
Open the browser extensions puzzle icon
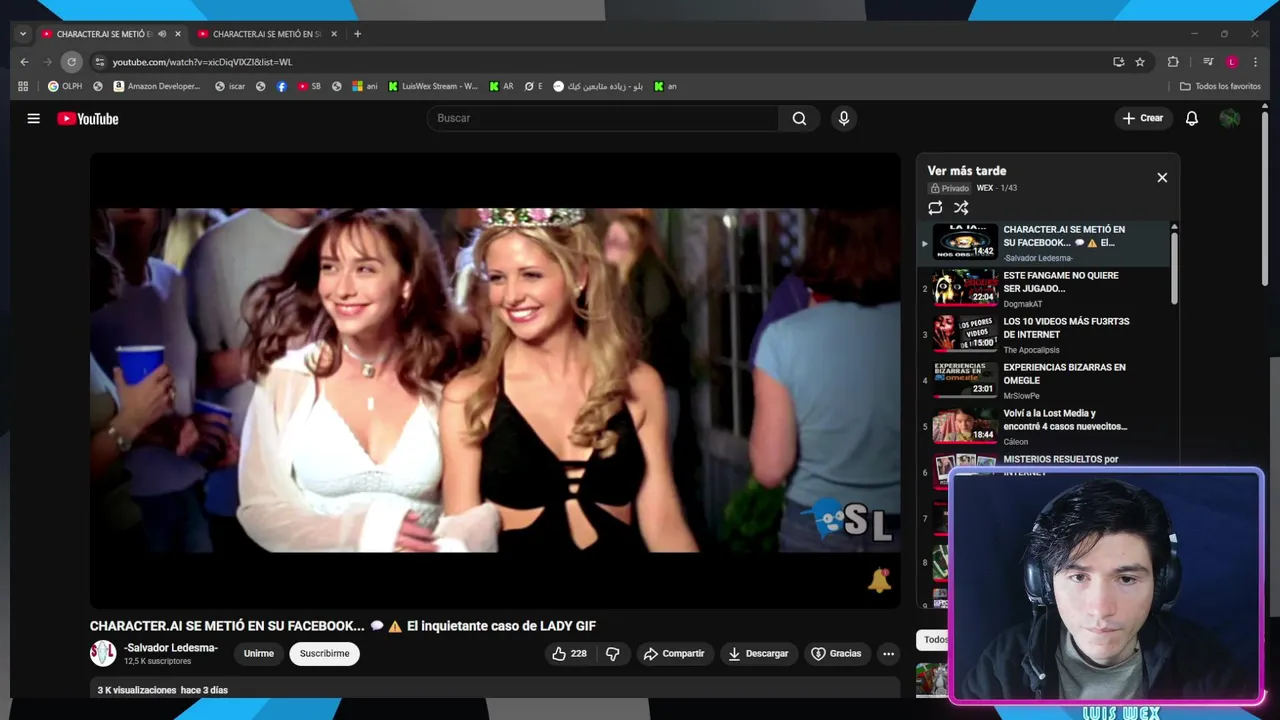[x=1173, y=62]
